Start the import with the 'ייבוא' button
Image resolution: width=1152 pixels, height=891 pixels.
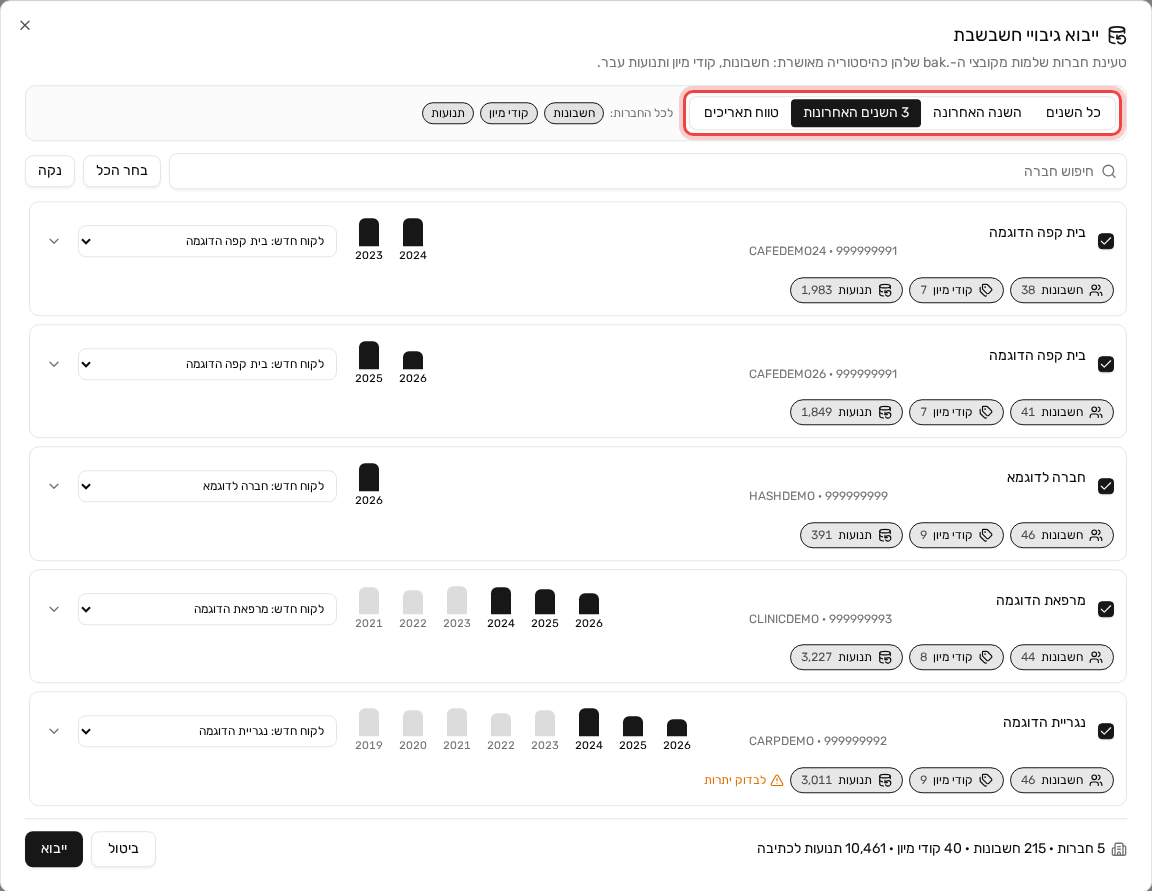(x=54, y=848)
